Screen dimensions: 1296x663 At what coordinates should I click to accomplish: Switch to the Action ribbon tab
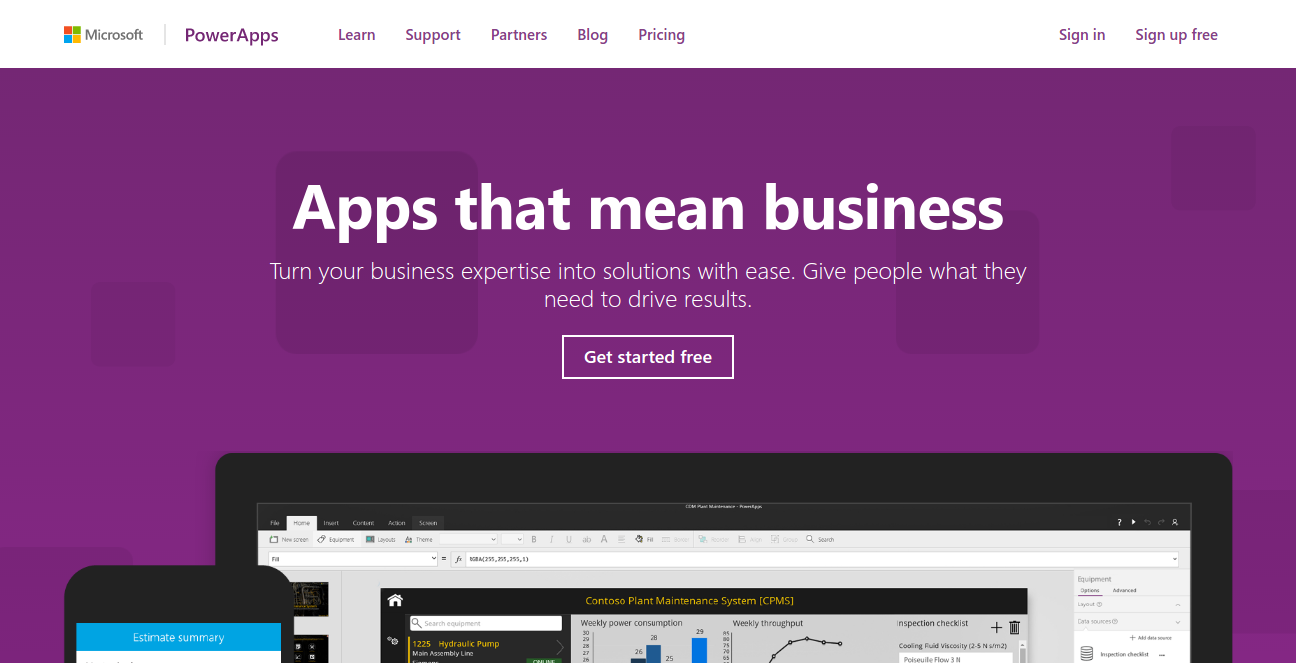397,523
